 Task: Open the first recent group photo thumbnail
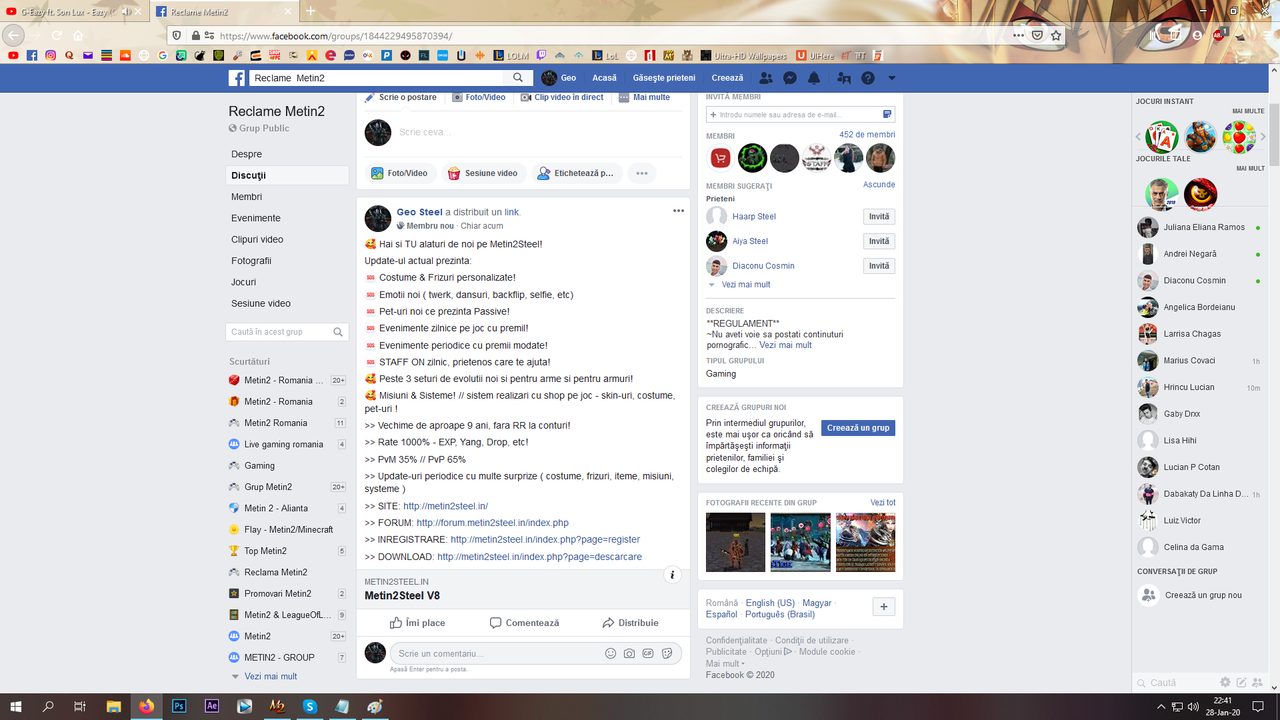point(735,542)
